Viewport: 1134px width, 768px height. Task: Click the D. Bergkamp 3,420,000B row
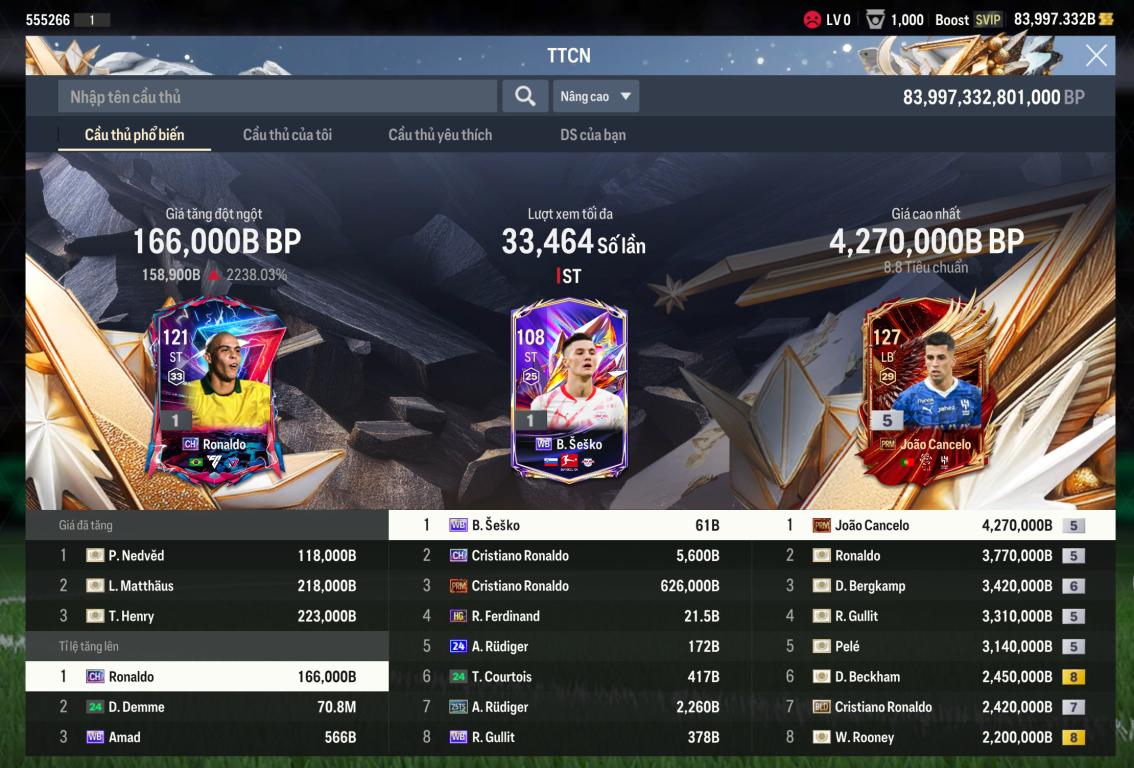point(933,586)
